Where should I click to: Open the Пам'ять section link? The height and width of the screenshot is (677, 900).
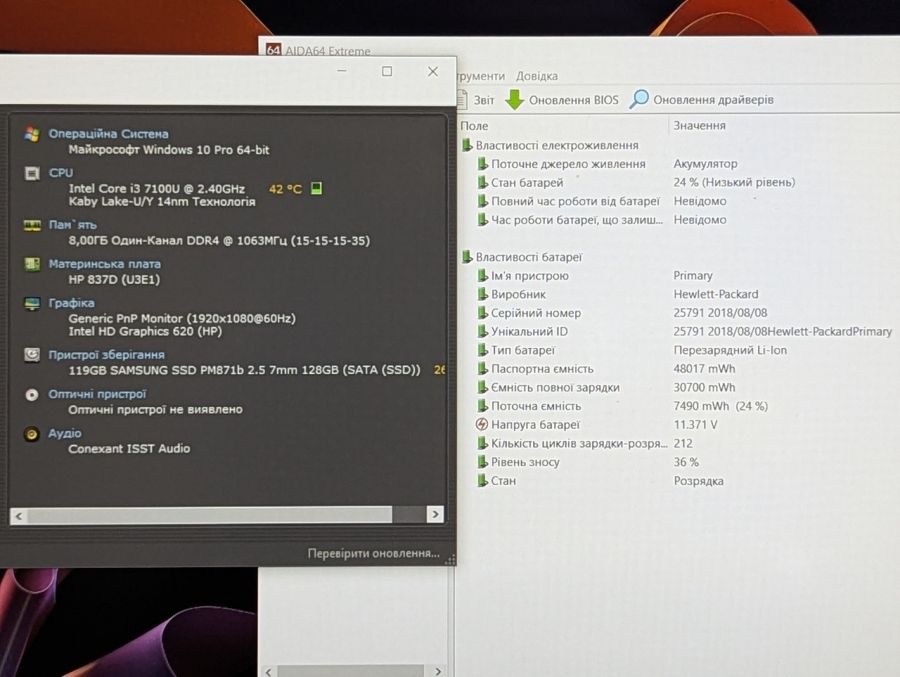click(x=73, y=225)
